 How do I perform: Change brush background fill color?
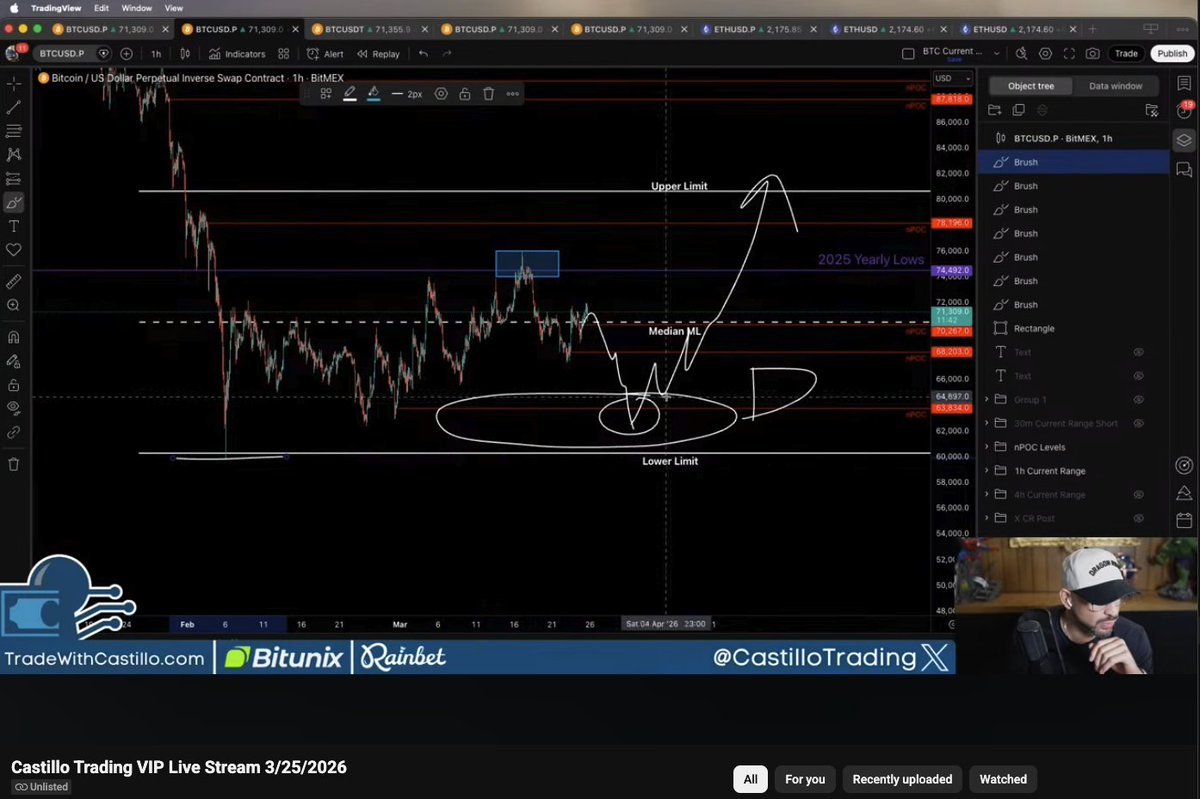pos(373,93)
